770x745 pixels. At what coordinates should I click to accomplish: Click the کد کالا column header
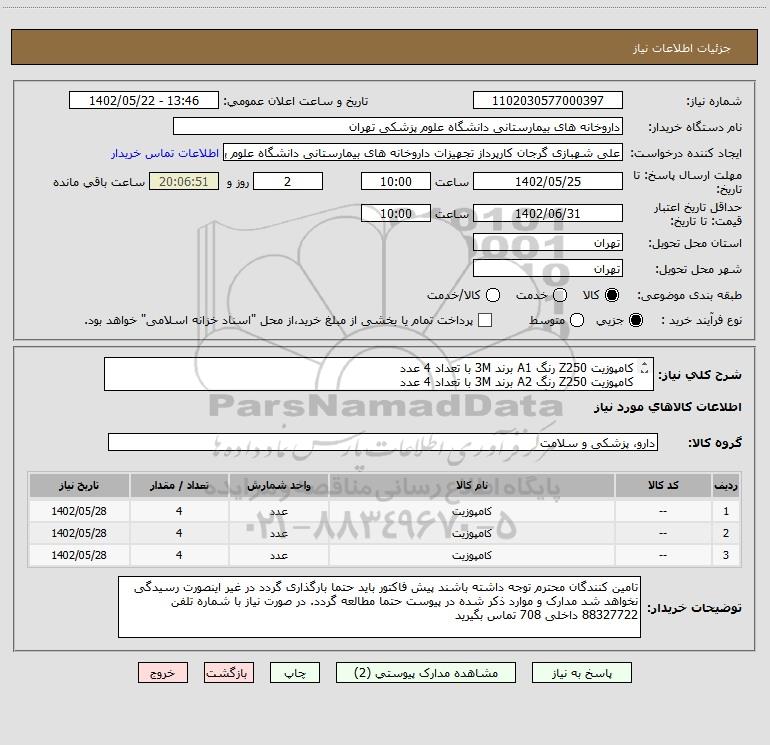click(x=663, y=486)
